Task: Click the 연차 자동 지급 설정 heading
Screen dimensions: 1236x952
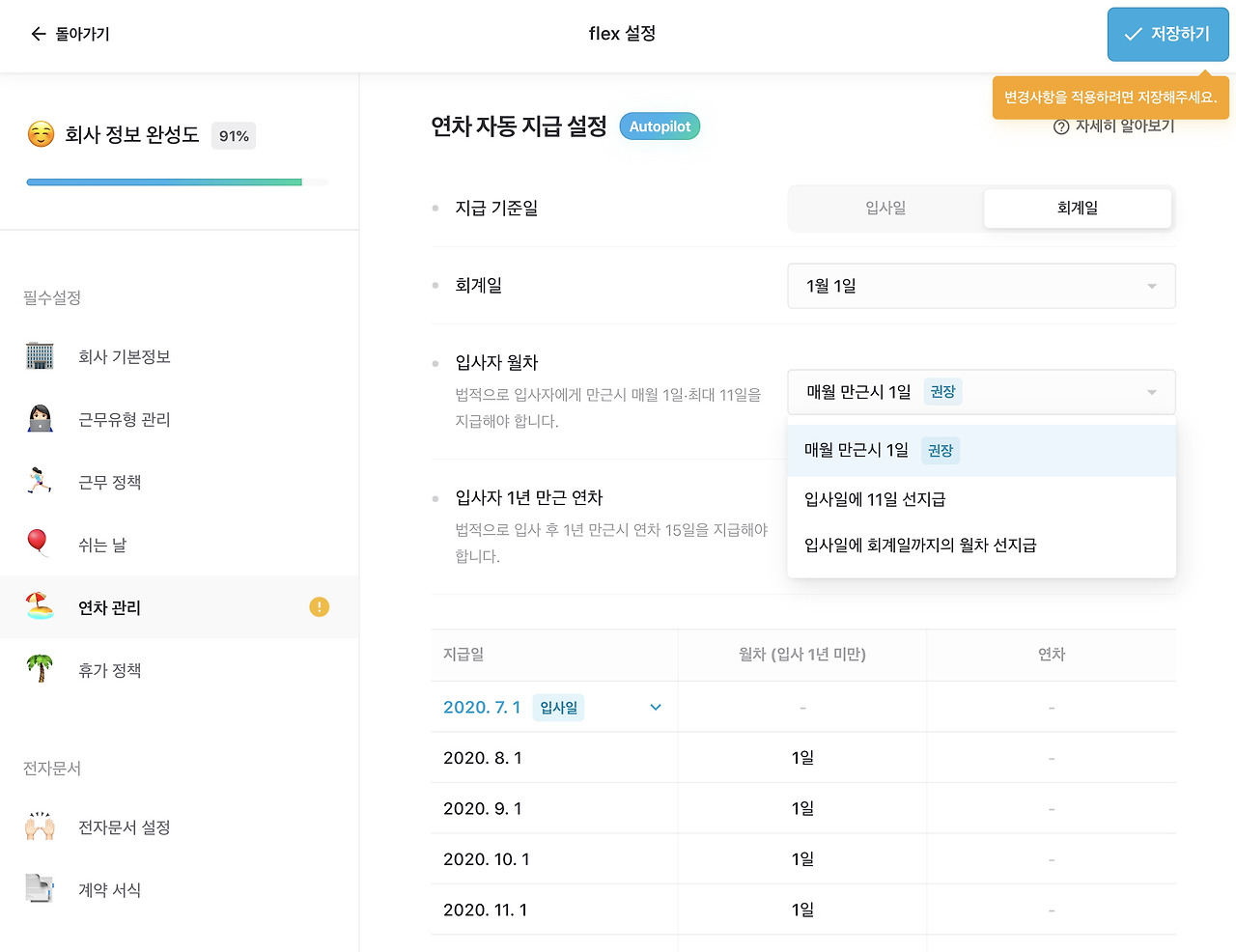Action: click(x=519, y=126)
